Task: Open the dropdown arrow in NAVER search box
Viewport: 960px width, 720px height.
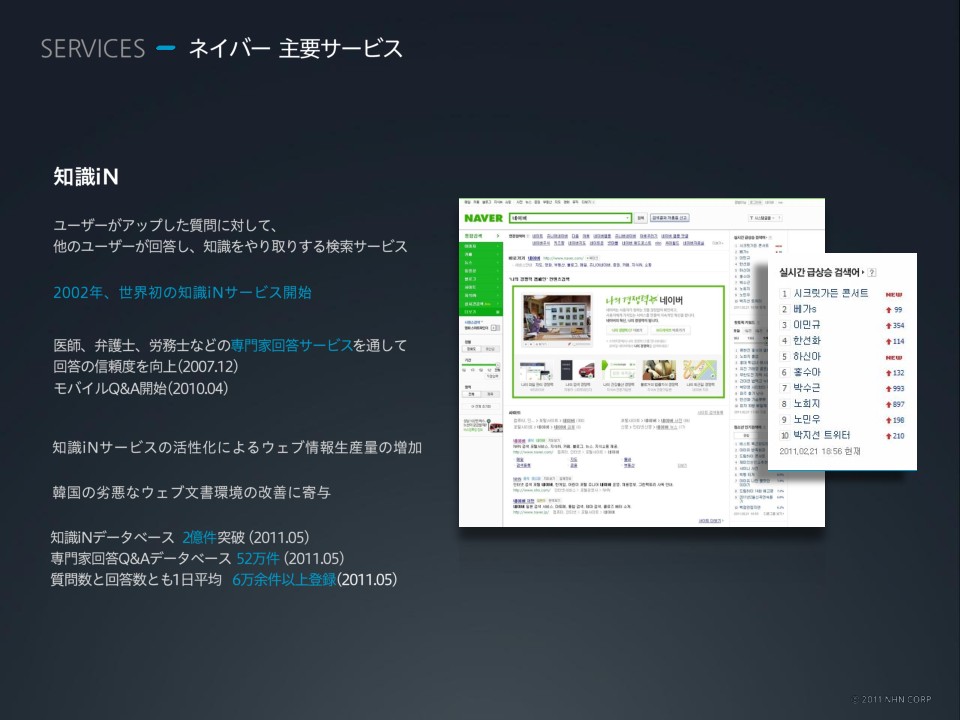Action: (x=628, y=218)
